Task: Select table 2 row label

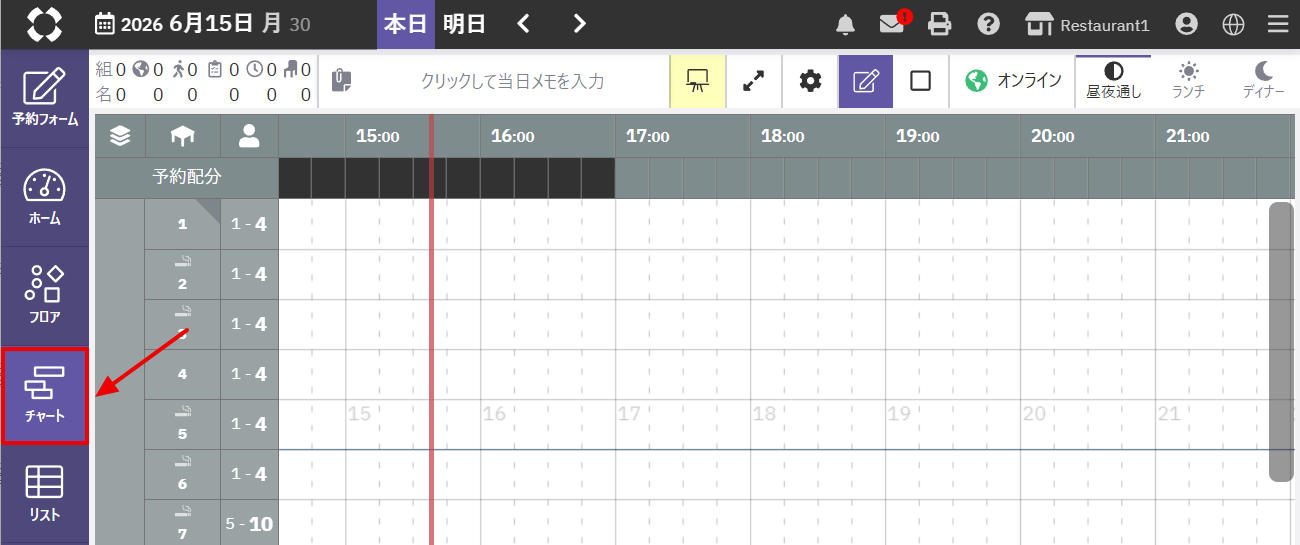Action: tap(182, 274)
